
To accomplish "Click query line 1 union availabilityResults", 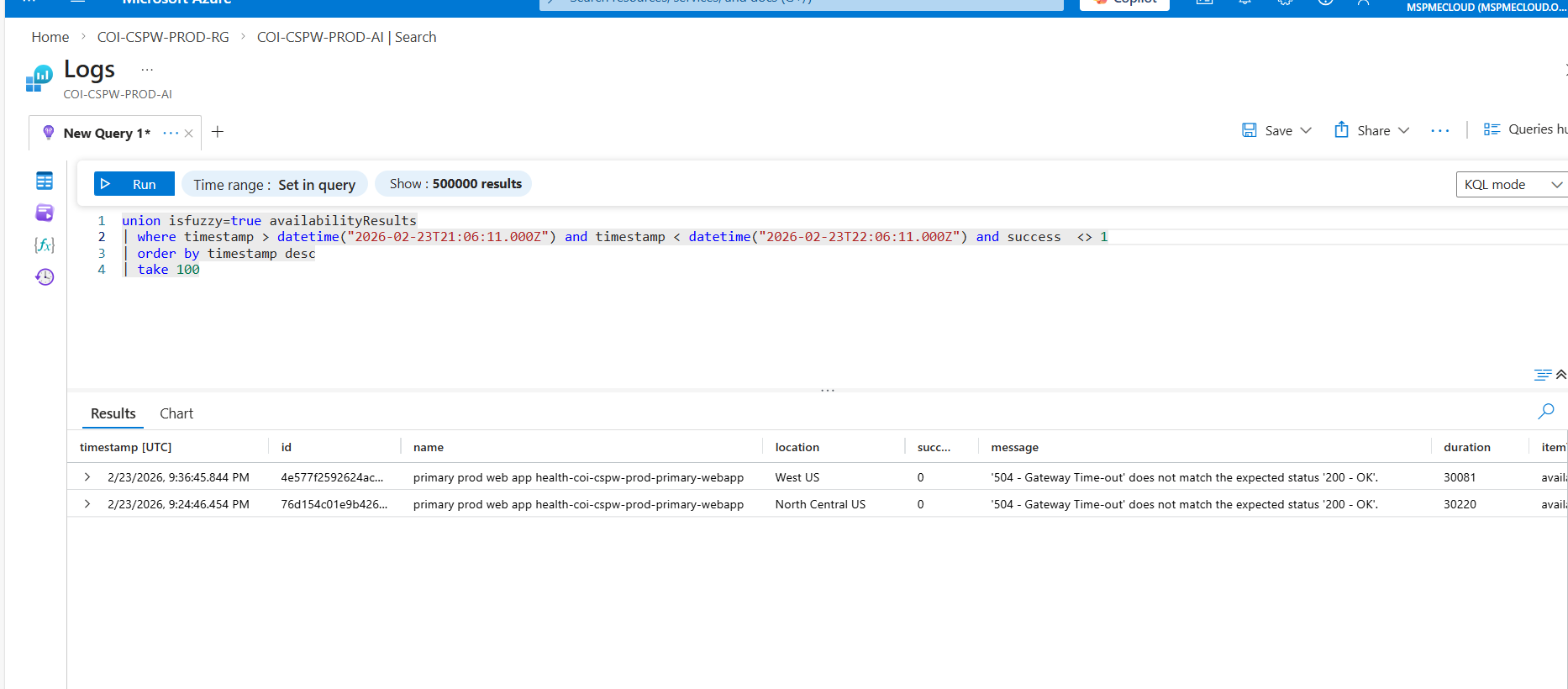I will click(269, 221).
